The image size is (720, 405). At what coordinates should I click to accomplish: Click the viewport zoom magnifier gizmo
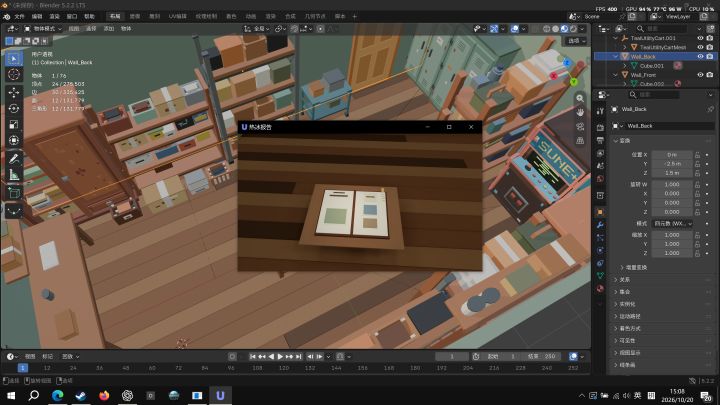click(x=580, y=98)
